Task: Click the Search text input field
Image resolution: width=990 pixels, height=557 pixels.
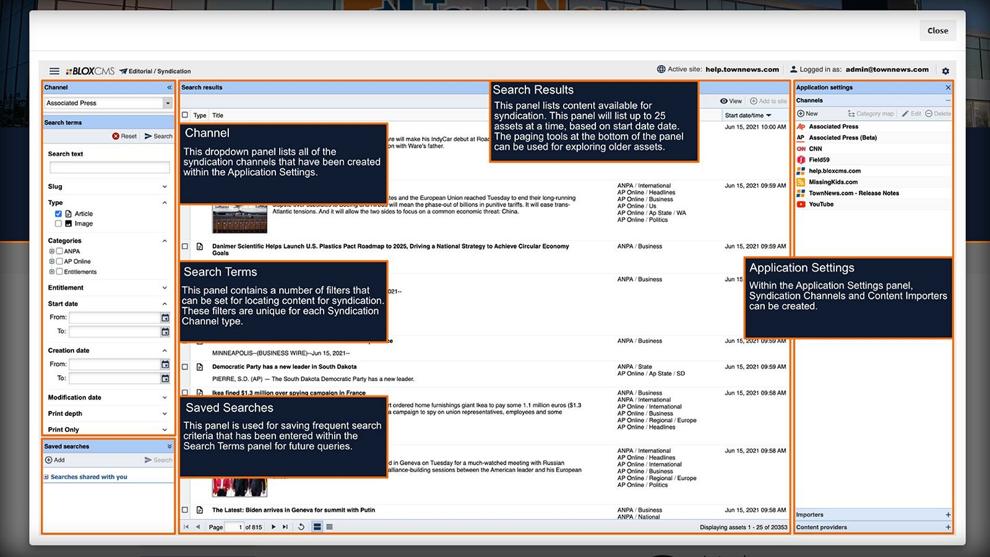Action: pos(109,167)
